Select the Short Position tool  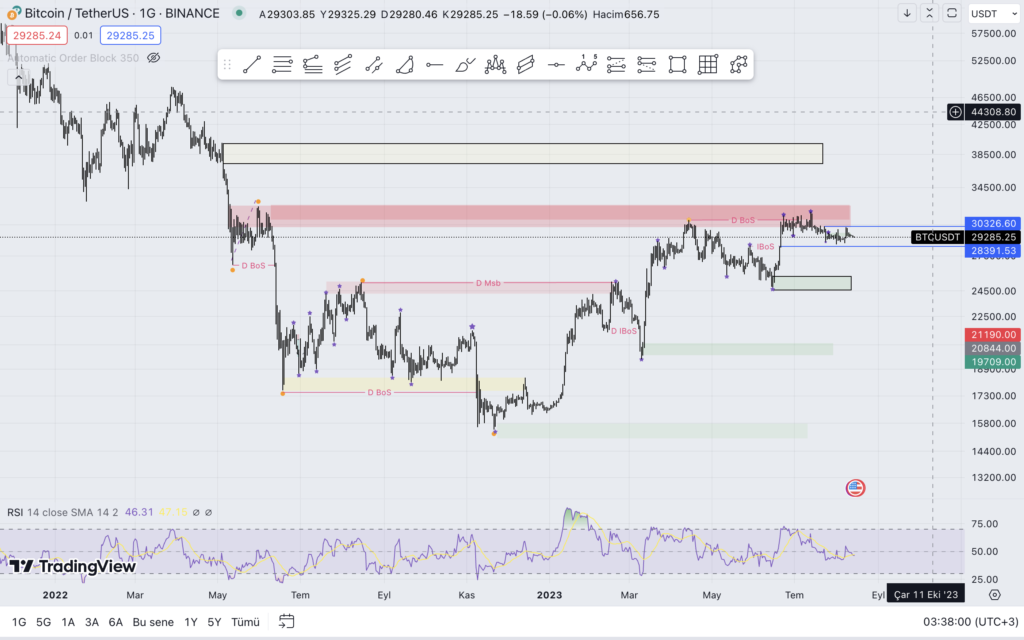(647, 65)
